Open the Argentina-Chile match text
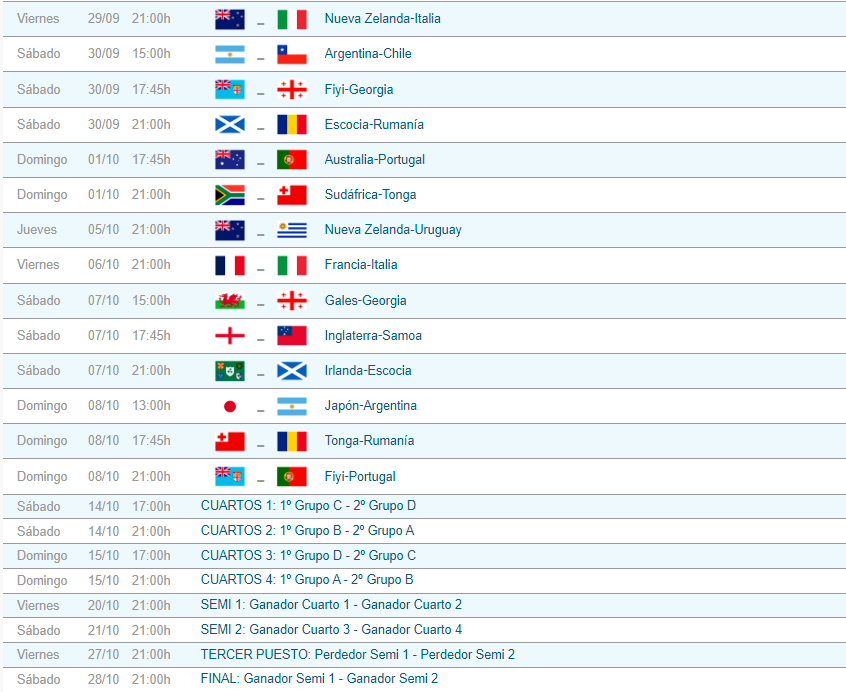This screenshot has height=692, width=846. tap(367, 54)
